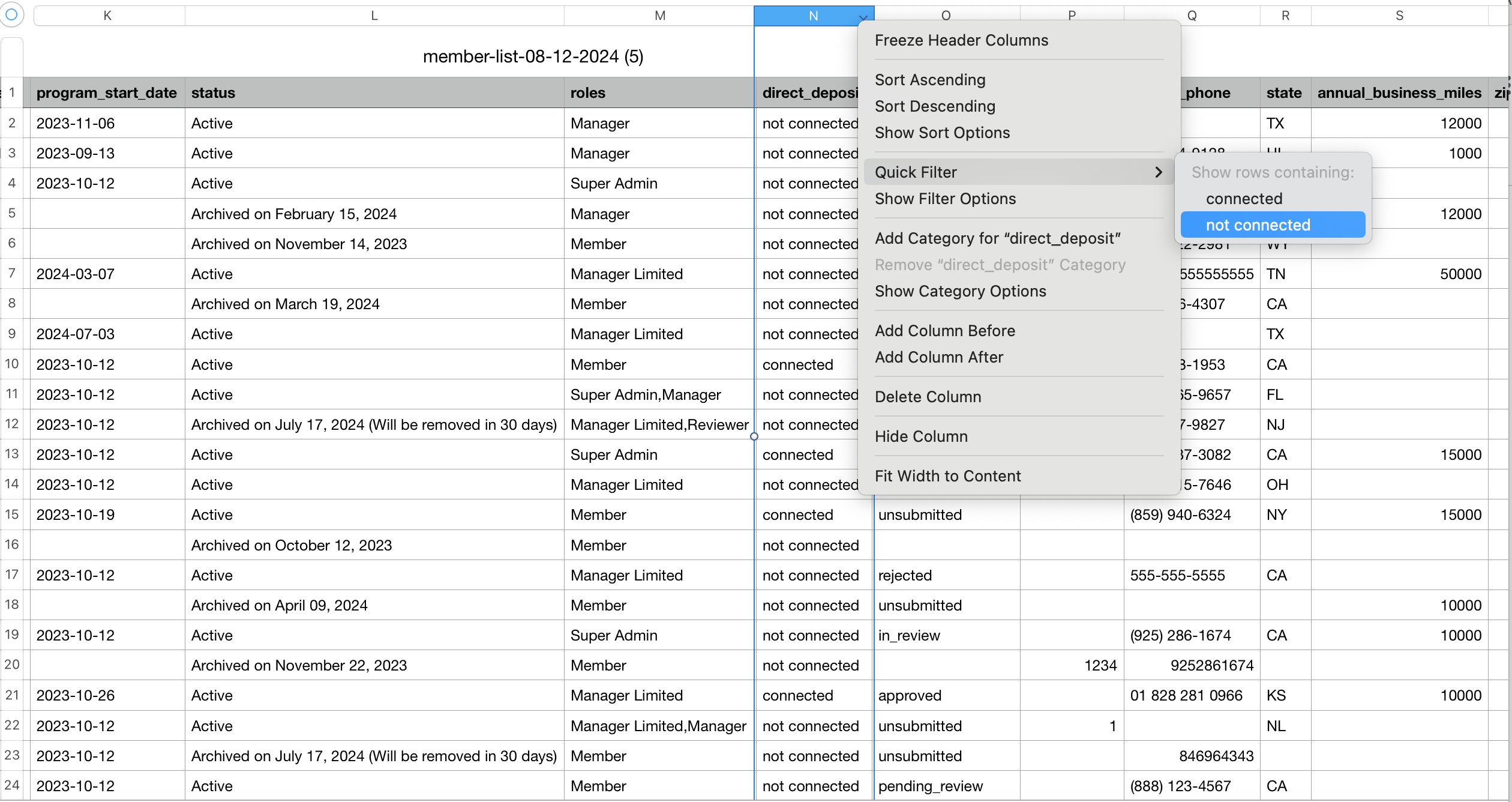Open "Show Category Options"

960,291
